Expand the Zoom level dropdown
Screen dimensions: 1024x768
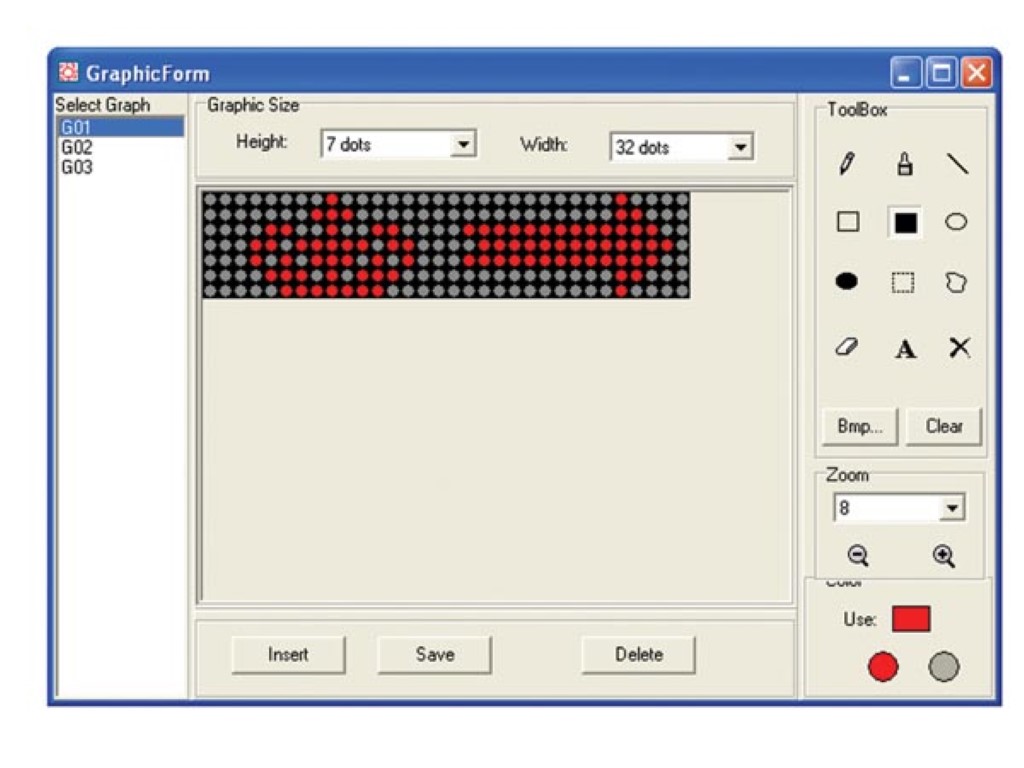pyautogui.click(x=951, y=509)
